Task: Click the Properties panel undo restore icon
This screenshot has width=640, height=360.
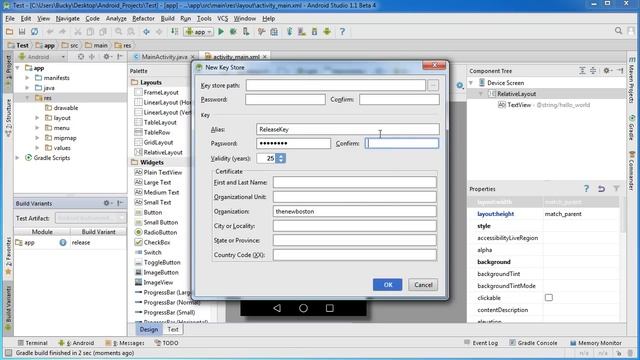Action: click(601, 188)
